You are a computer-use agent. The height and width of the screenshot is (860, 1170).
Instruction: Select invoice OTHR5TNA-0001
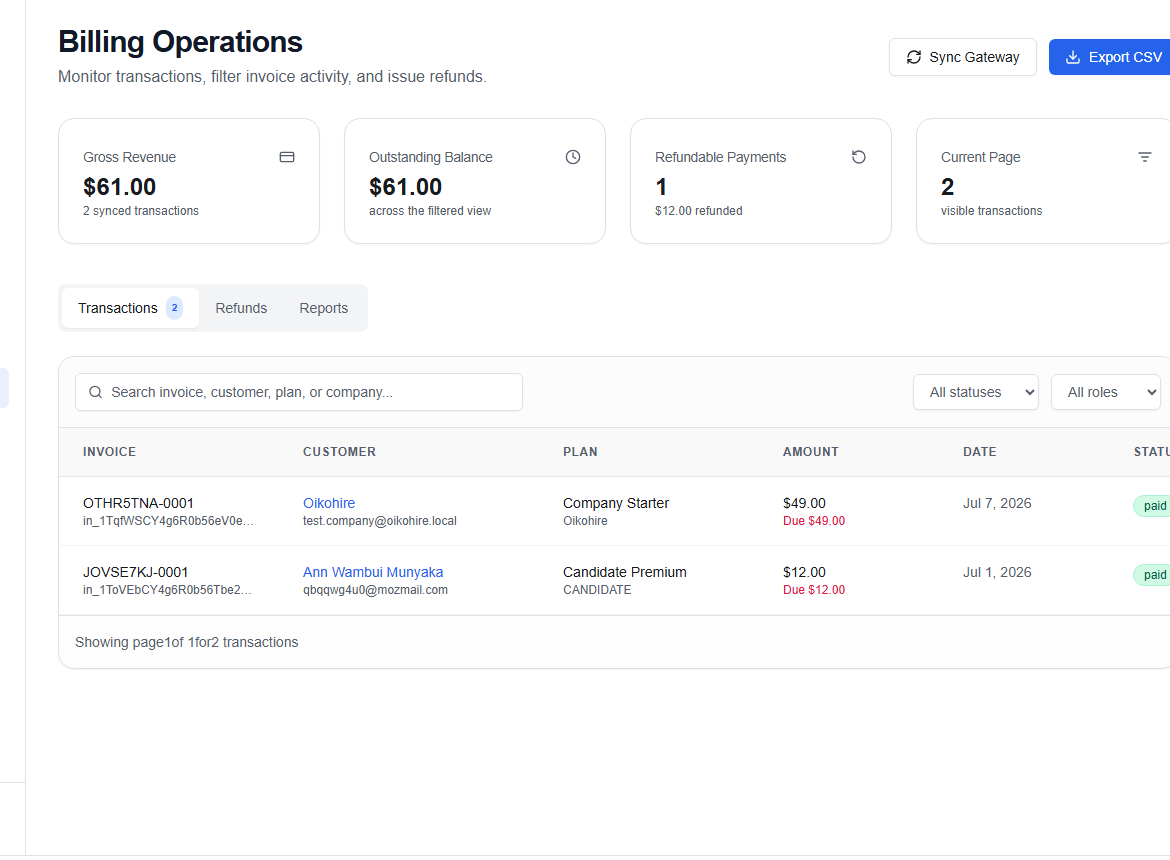click(139, 503)
